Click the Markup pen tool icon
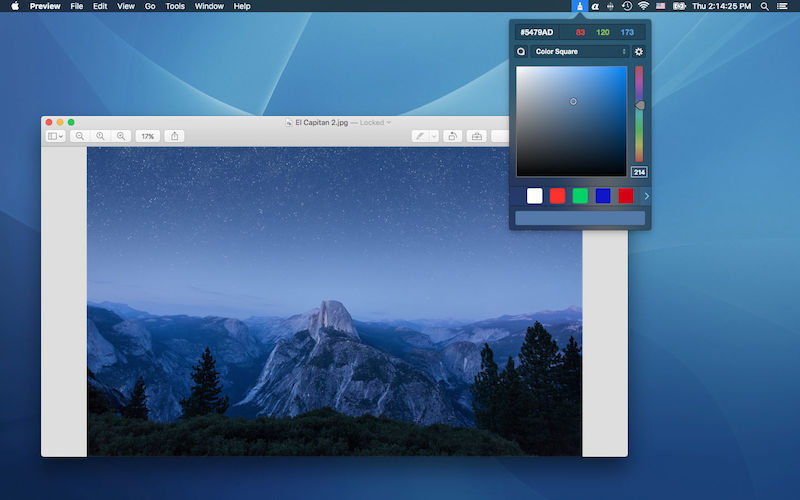 coord(419,136)
